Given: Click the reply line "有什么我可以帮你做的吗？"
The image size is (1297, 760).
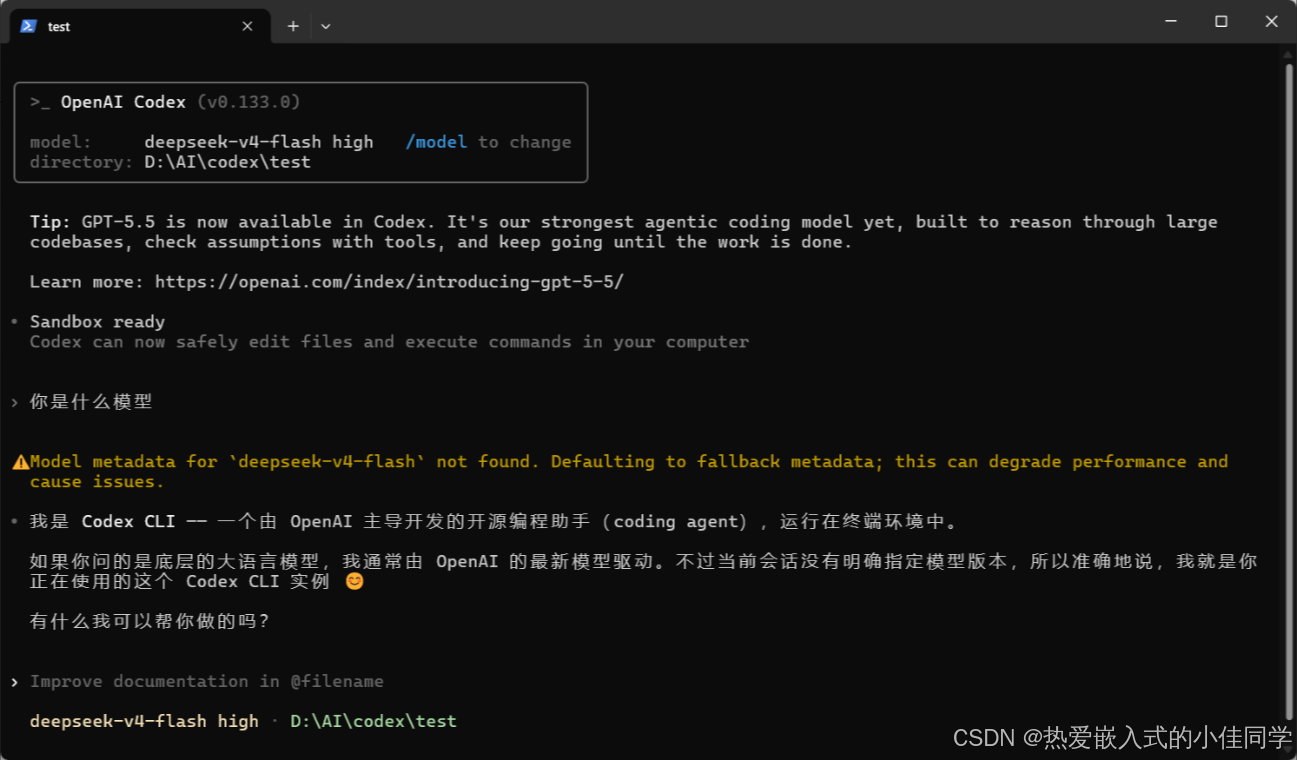Looking at the screenshot, I should point(150,622).
